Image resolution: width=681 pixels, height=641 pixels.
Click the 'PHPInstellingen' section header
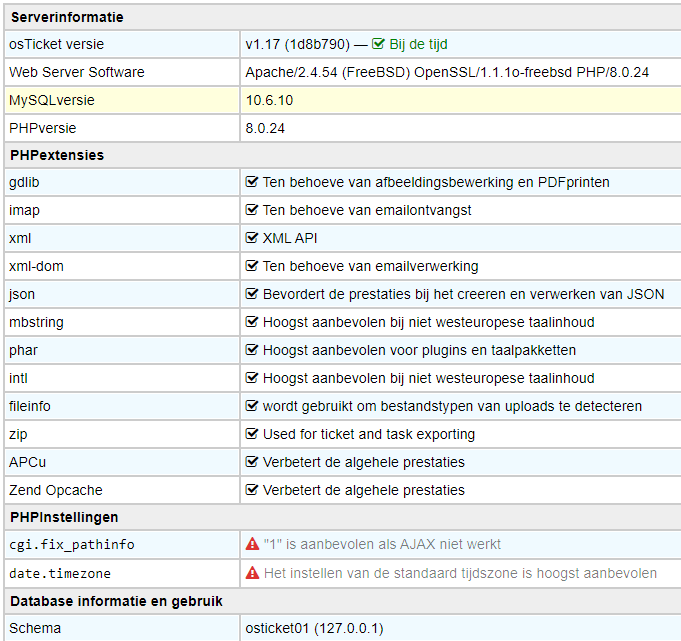click(x=64, y=517)
